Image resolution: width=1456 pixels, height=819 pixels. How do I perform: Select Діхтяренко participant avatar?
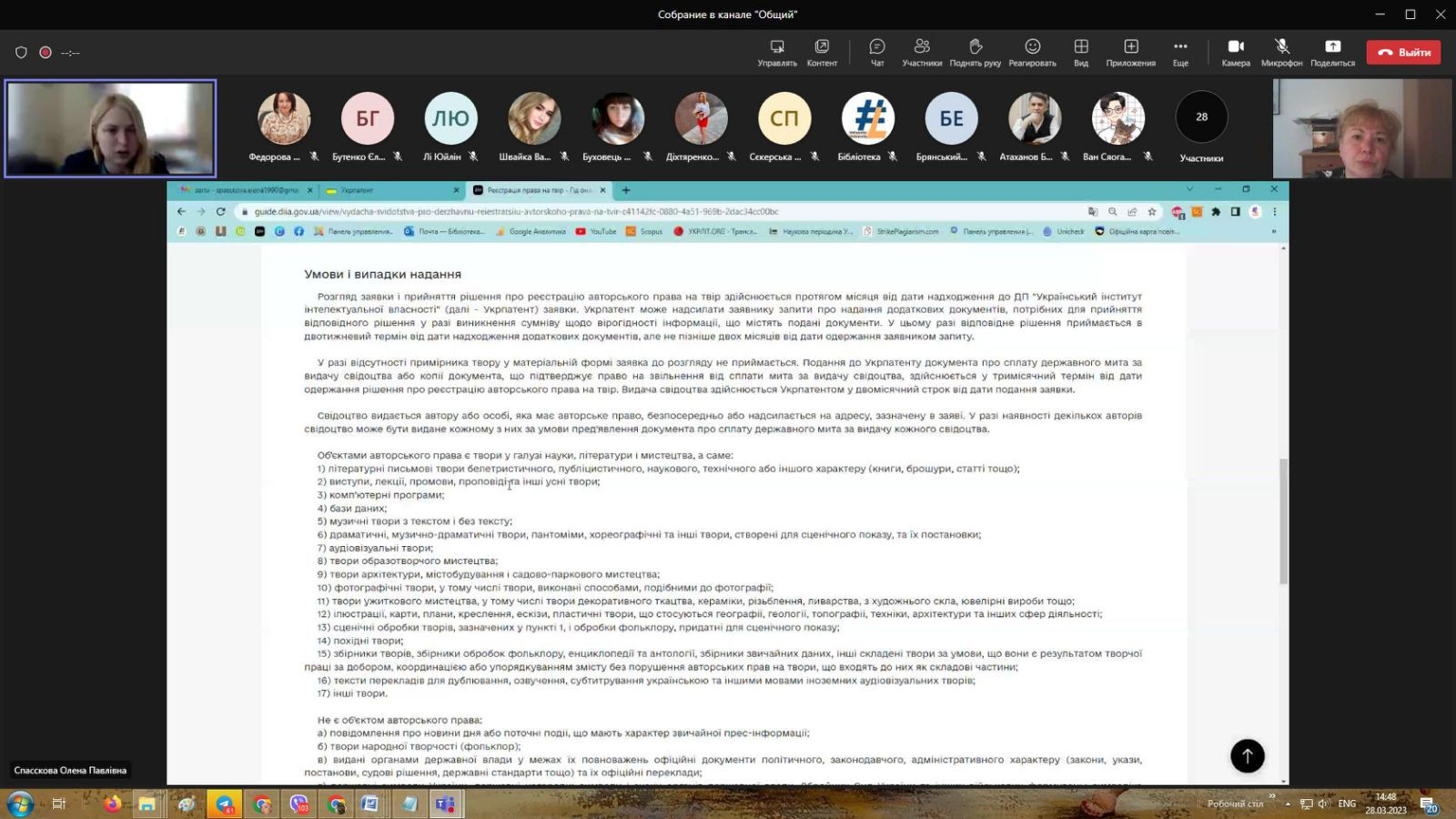701,117
